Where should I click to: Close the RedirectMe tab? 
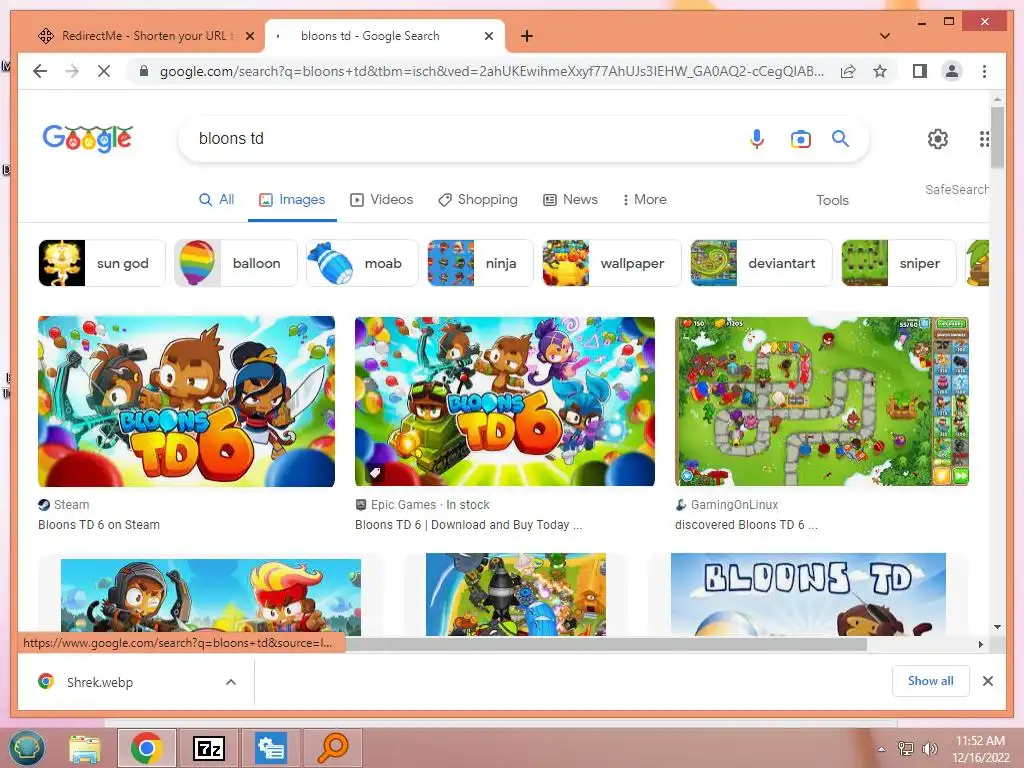pos(249,36)
